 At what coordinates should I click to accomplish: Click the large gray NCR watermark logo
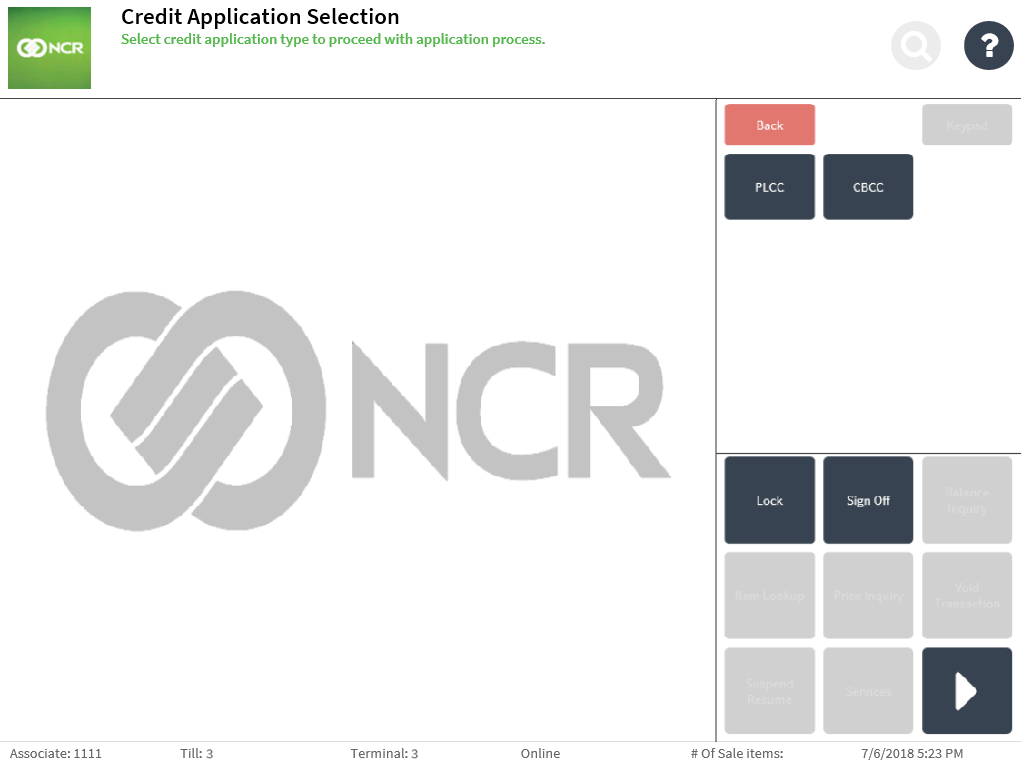(x=357, y=411)
